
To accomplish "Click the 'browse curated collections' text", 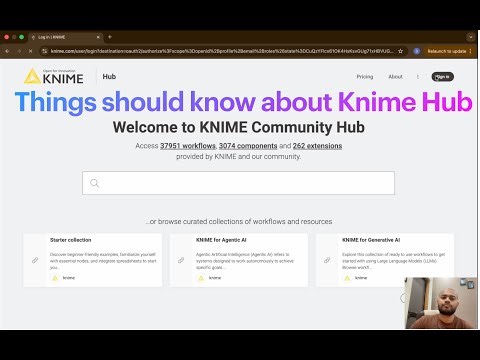I will pyautogui.click(x=239, y=221).
